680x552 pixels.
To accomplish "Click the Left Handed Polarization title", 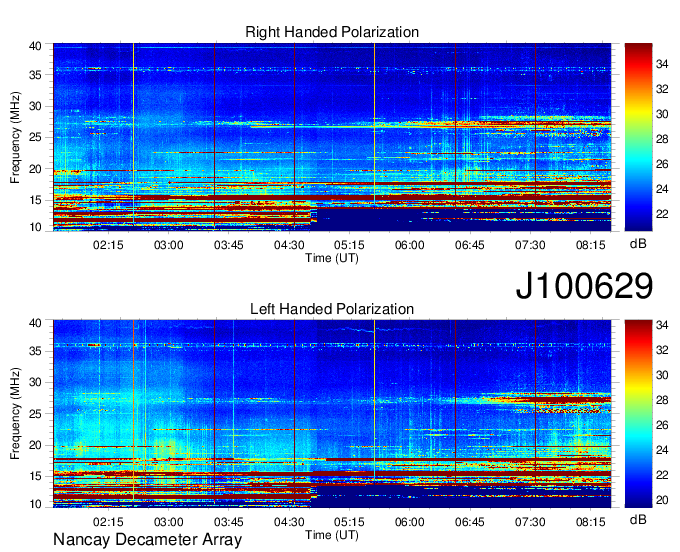I will point(332,309).
